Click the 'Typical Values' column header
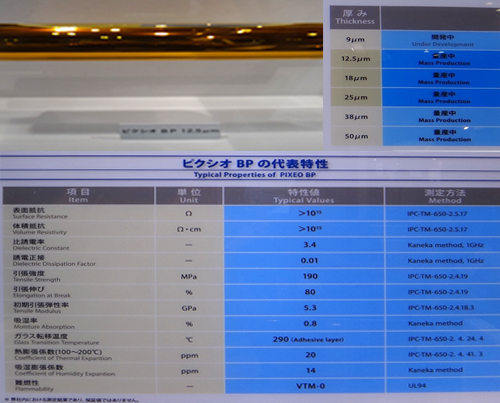Viewport: 500px width, 403px height. tap(304, 196)
